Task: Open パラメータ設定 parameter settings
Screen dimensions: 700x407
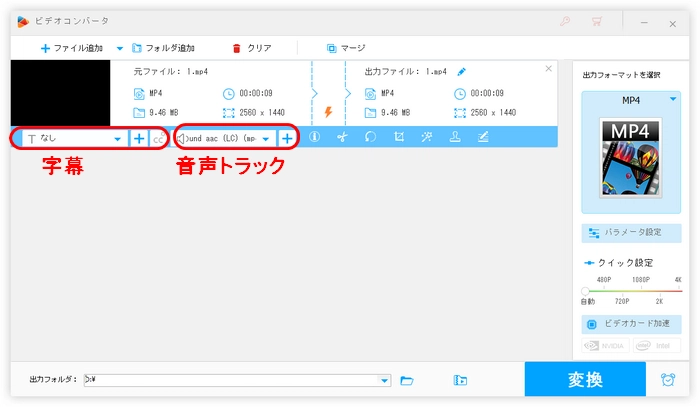Action: 630,232
